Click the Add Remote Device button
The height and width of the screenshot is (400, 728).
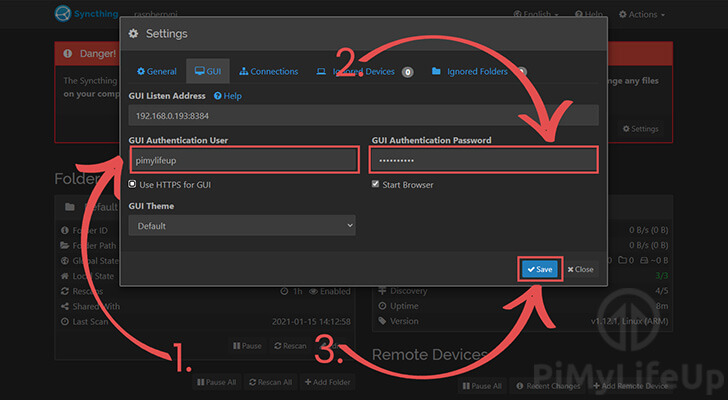point(630,386)
